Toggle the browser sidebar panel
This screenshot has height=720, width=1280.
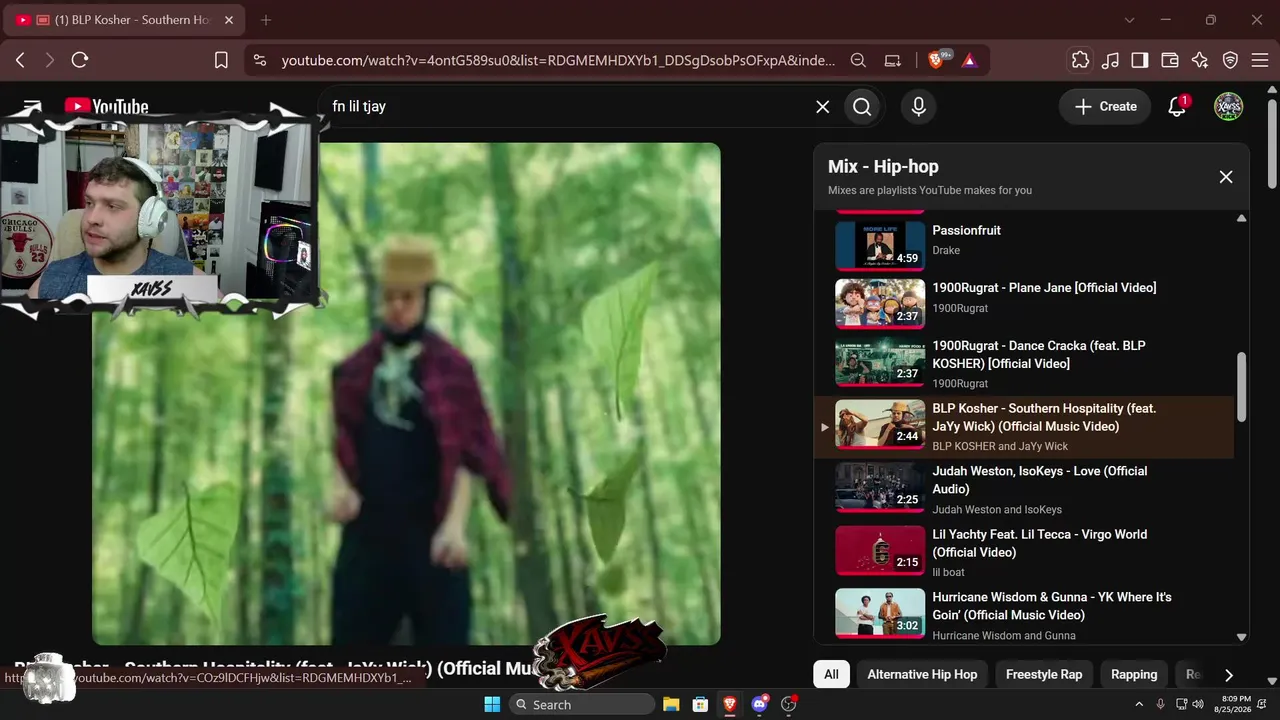pyautogui.click(x=1140, y=60)
